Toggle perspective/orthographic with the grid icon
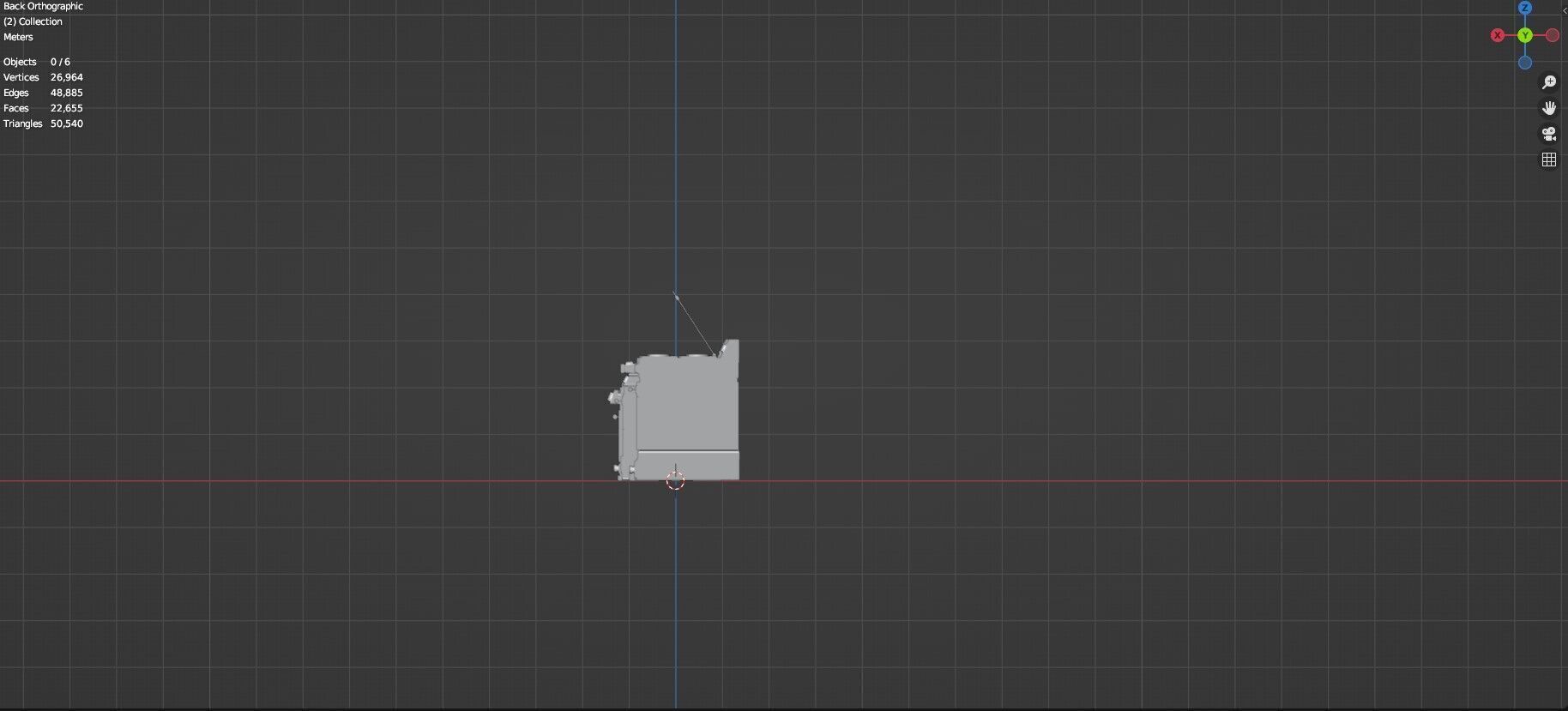Image resolution: width=1568 pixels, height=711 pixels. pyautogui.click(x=1549, y=160)
